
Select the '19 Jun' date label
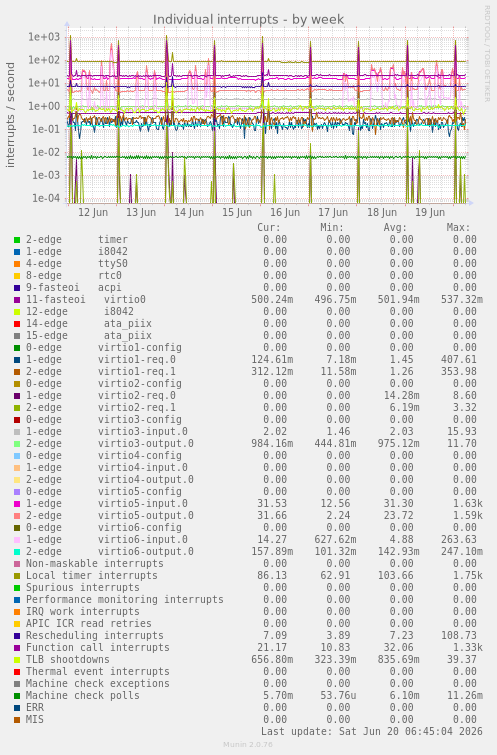430,212
